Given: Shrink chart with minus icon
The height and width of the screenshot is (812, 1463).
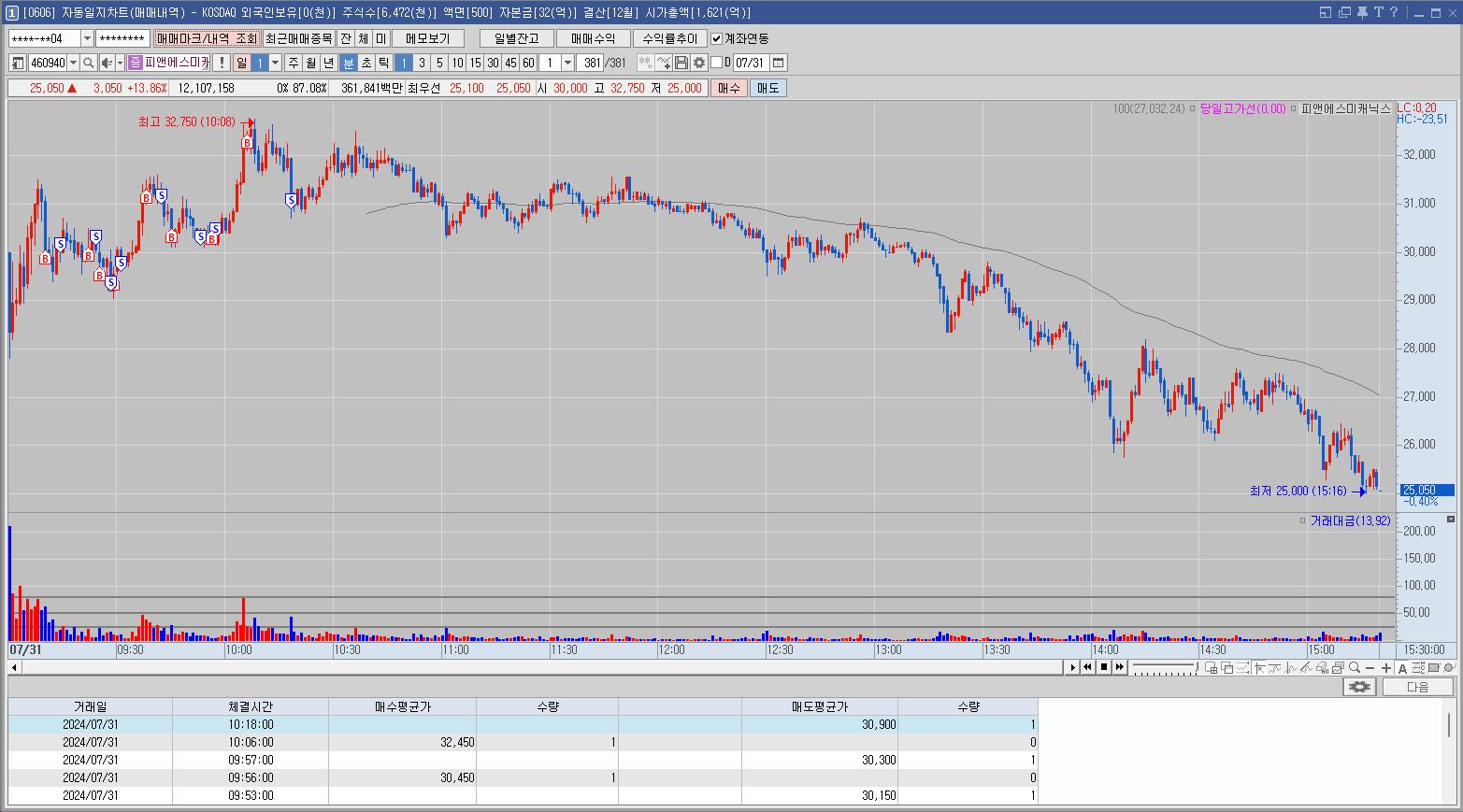Looking at the screenshot, I should 1370,667.
